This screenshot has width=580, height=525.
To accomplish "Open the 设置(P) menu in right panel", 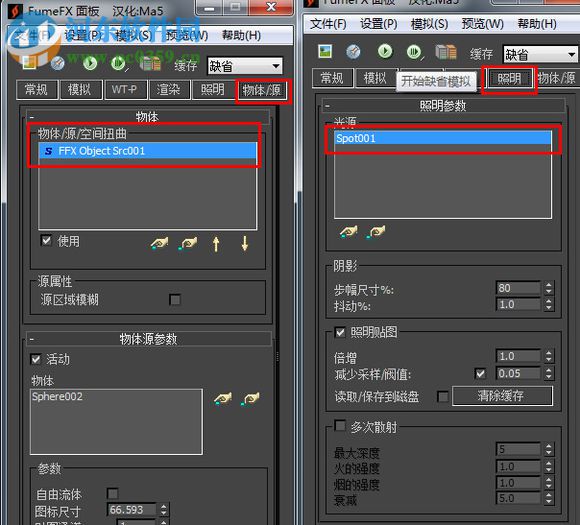I will 379,24.
